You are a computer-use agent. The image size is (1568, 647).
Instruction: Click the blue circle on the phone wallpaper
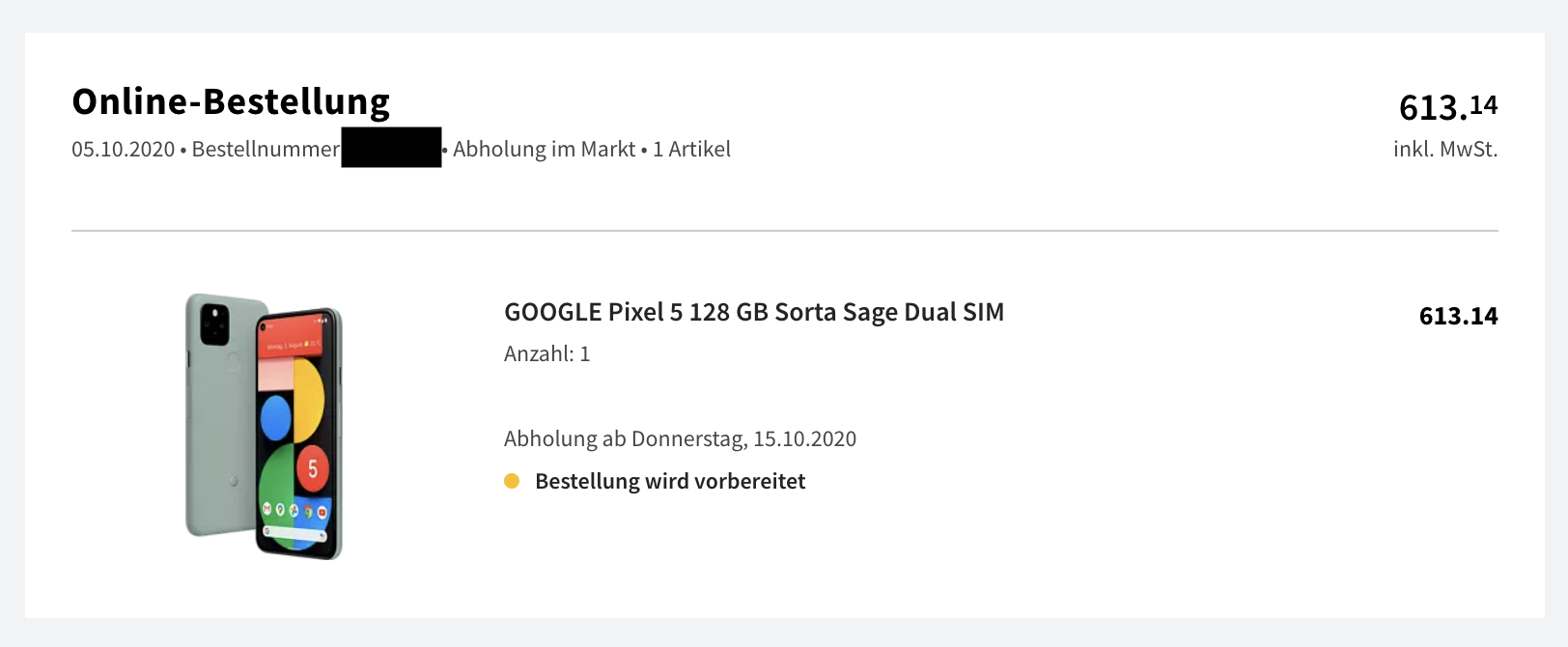[x=276, y=418]
